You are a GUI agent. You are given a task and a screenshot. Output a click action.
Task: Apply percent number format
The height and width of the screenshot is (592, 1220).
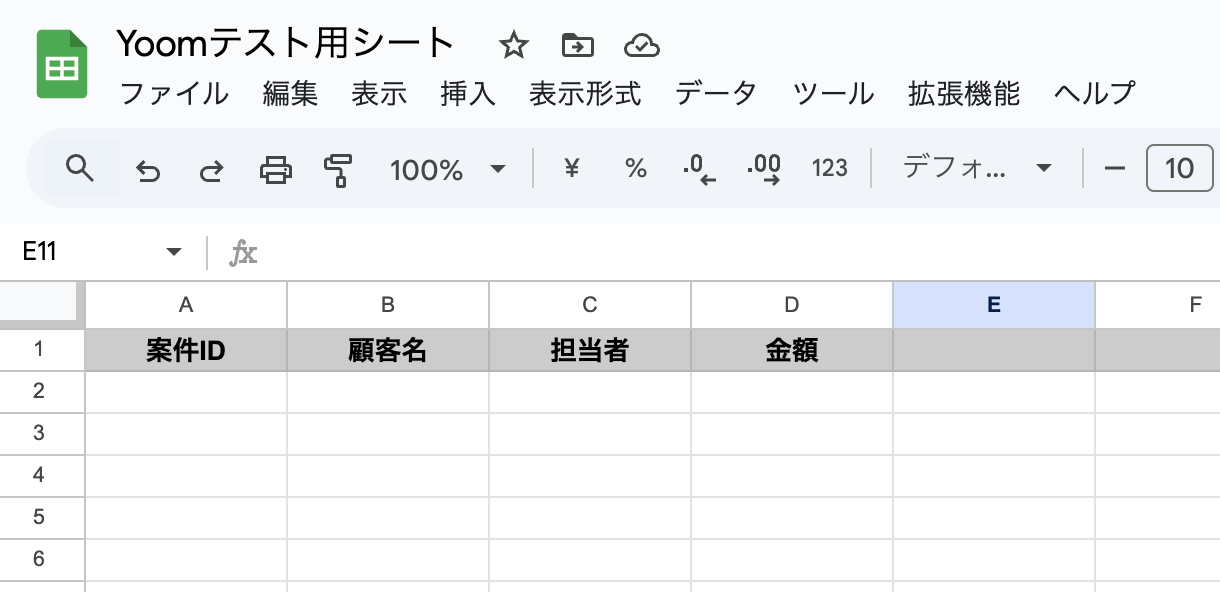click(636, 169)
